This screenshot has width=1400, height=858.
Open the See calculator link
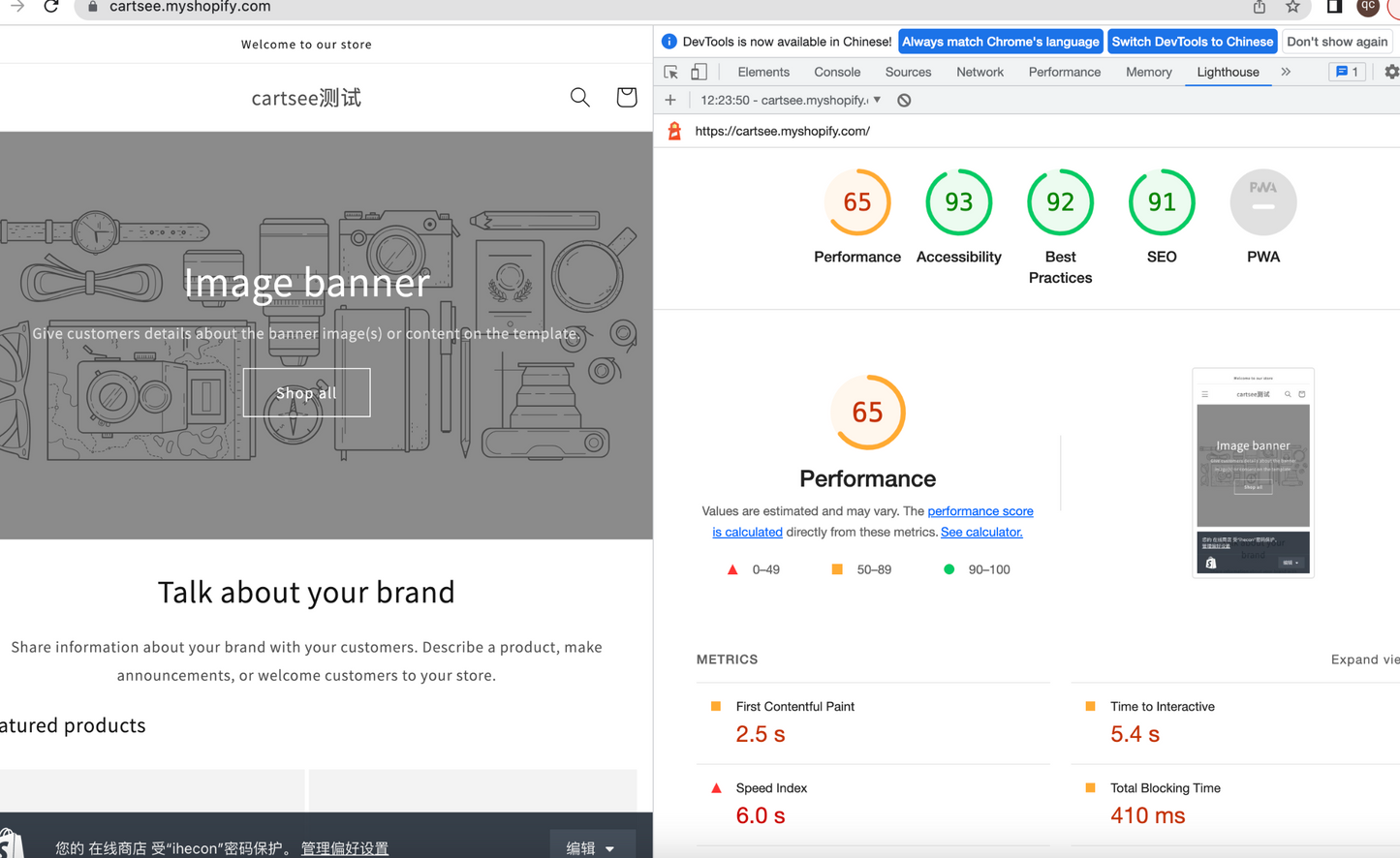pyautogui.click(x=981, y=532)
